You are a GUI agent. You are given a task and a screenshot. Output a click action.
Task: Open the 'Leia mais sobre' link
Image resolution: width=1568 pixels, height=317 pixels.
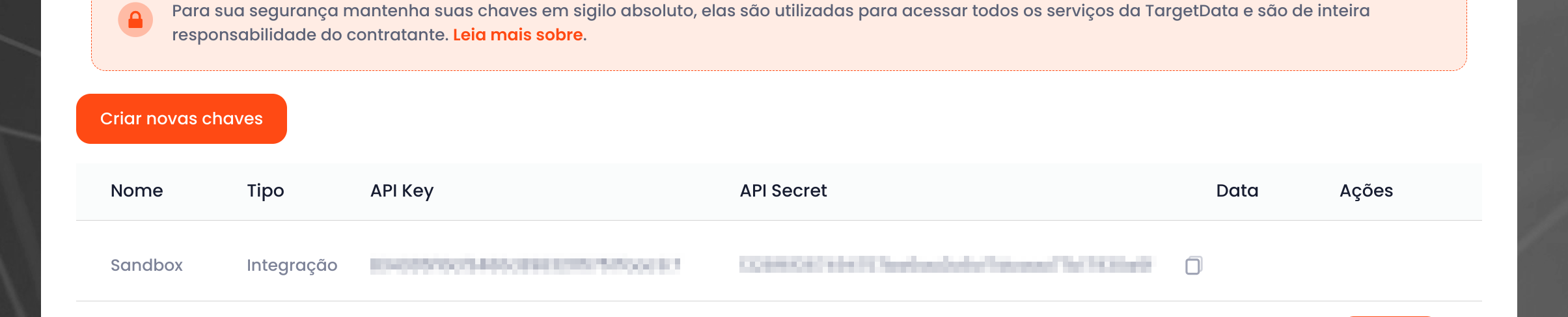tap(518, 34)
